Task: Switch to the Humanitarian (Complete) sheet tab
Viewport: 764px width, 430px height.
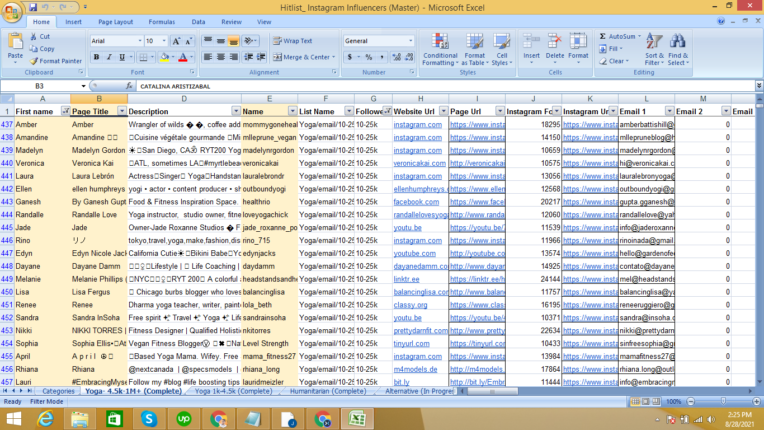Action: (328, 391)
